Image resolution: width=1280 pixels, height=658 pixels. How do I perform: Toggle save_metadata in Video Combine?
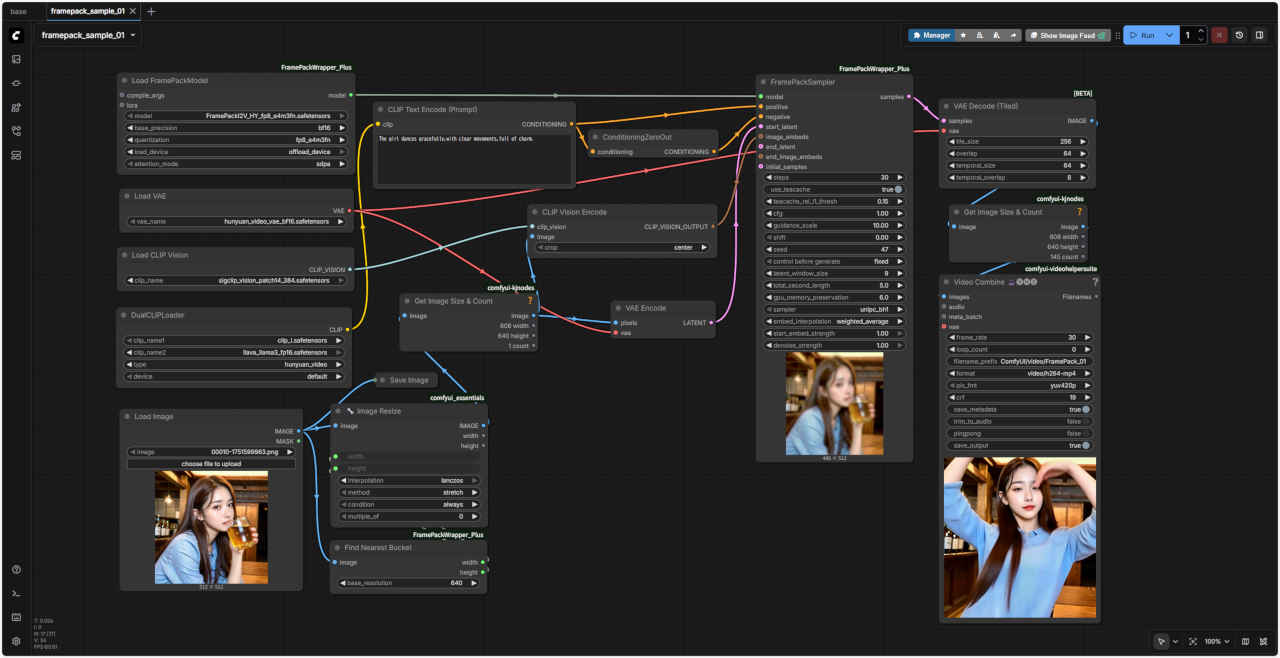(1085, 409)
